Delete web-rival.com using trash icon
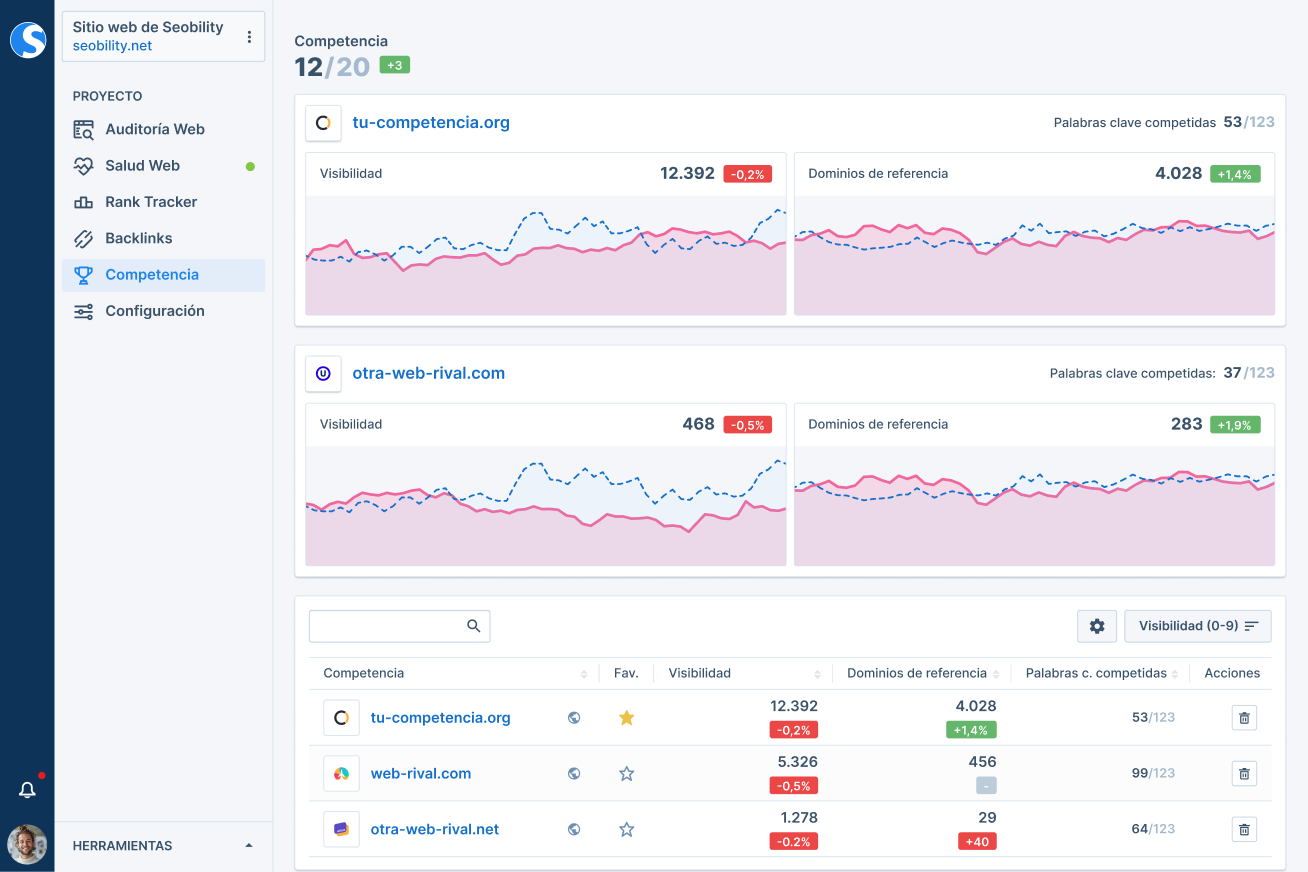This screenshot has width=1308, height=872. (1244, 773)
